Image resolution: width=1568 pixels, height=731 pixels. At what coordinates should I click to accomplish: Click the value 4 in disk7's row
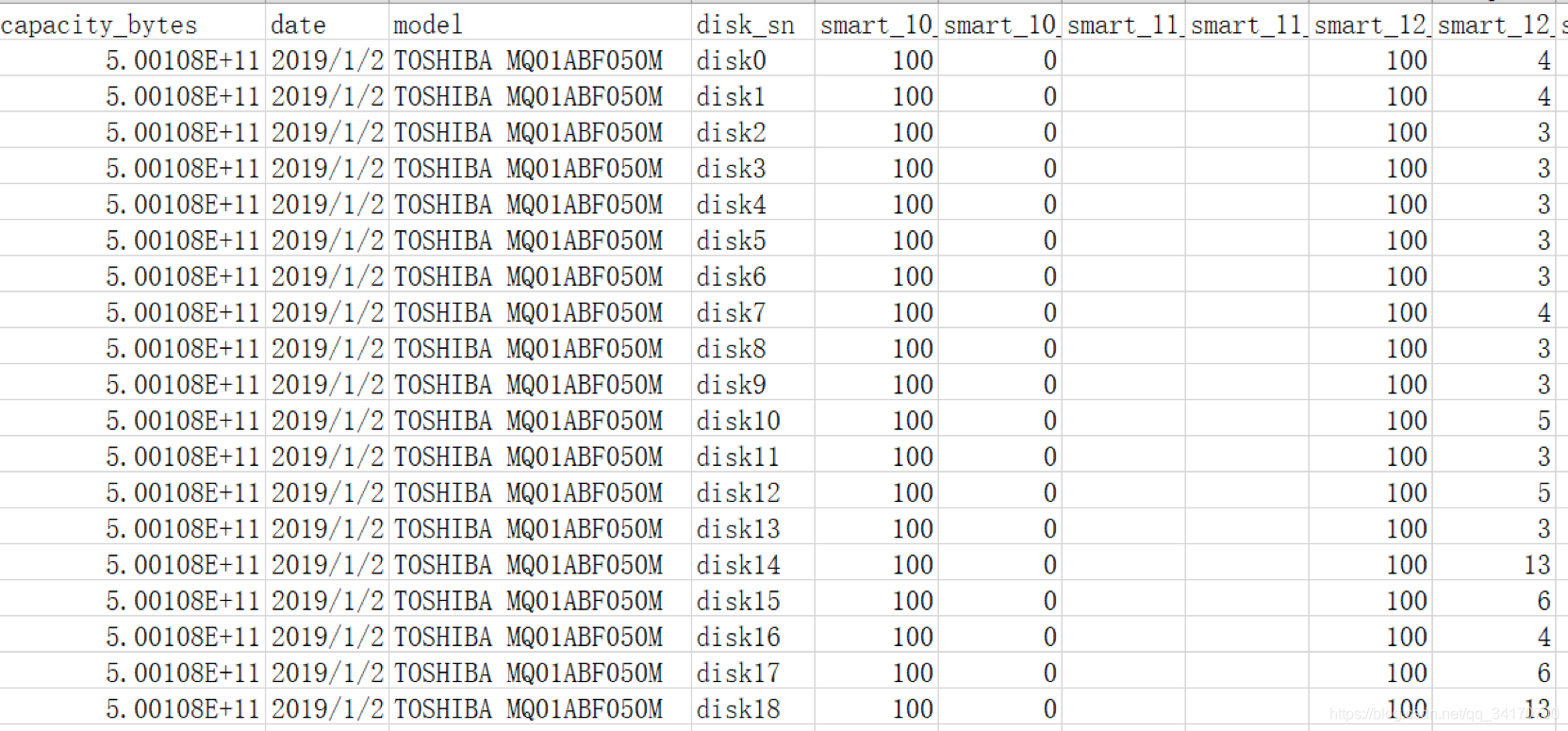(1494, 312)
